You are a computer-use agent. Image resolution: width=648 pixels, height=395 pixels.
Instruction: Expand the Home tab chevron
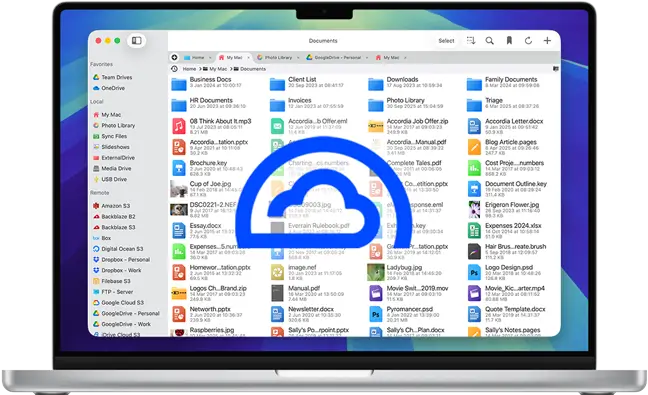tap(210, 57)
